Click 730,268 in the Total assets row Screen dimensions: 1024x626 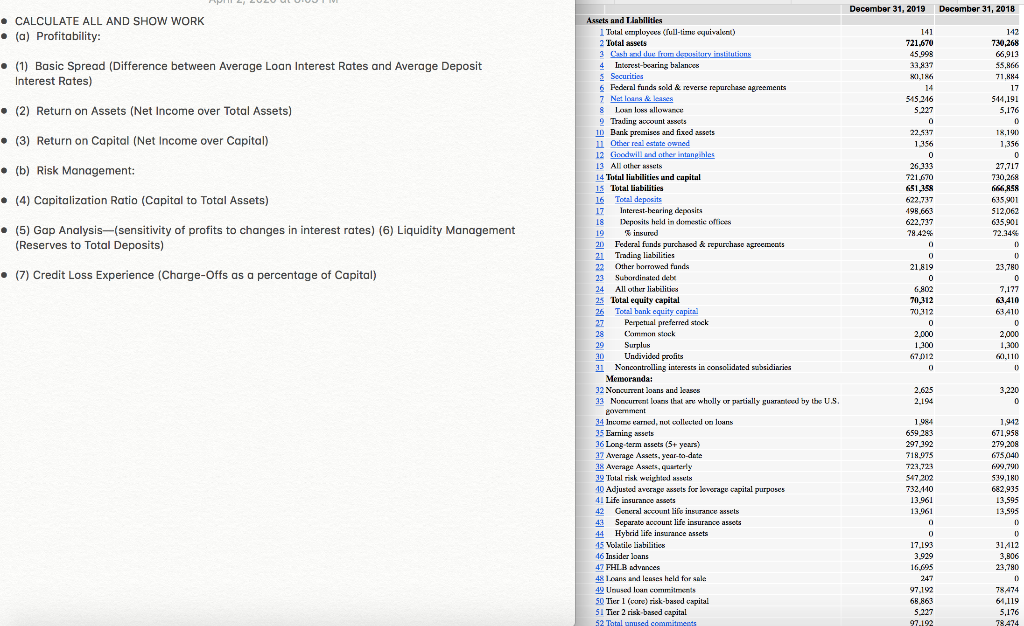point(1005,42)
